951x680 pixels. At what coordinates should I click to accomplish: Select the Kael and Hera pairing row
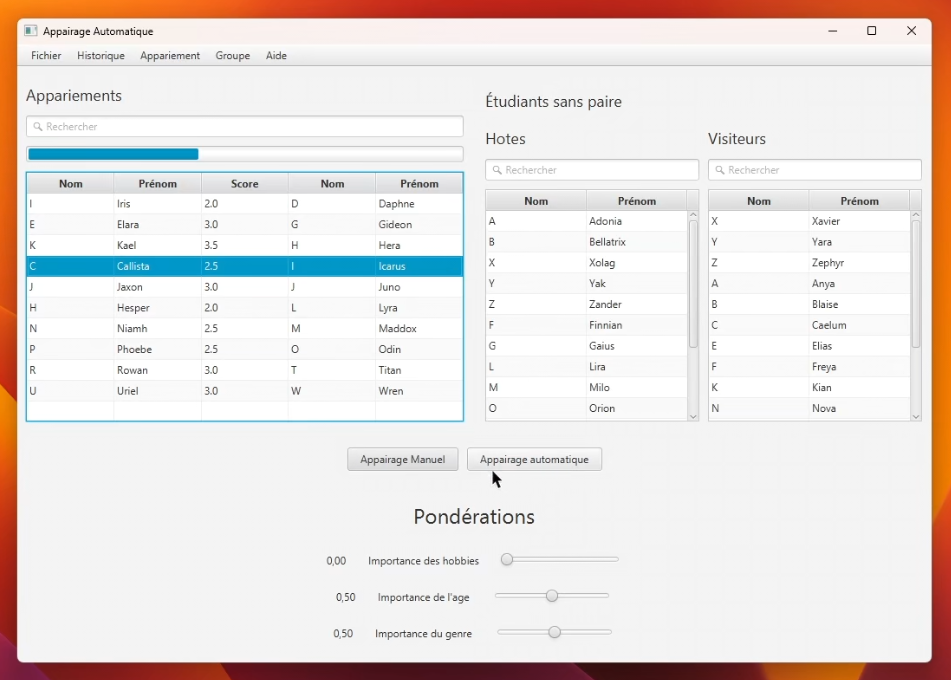tap(244, 245)
